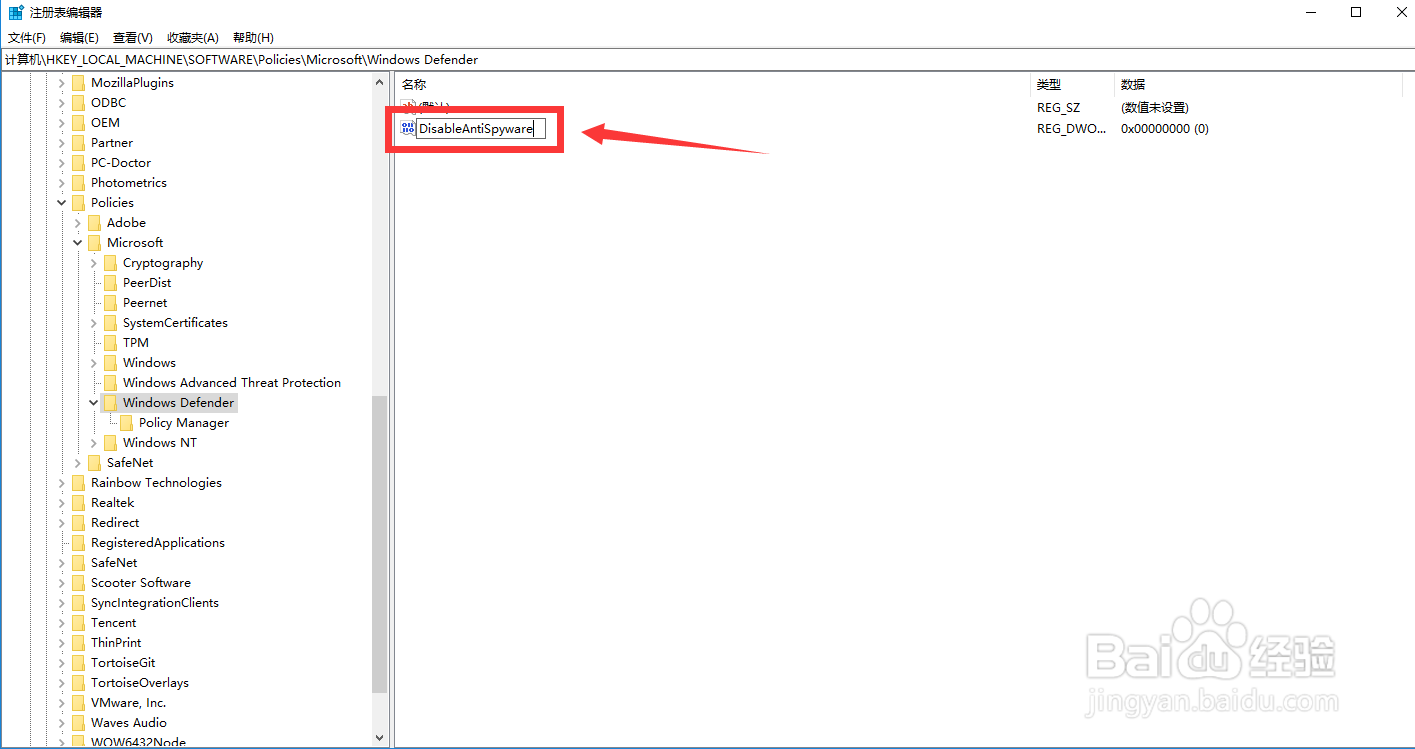This screenshot has height=749, width=1415.
Task: Select the Scooter Software key
Action: (x=141, y=582)
